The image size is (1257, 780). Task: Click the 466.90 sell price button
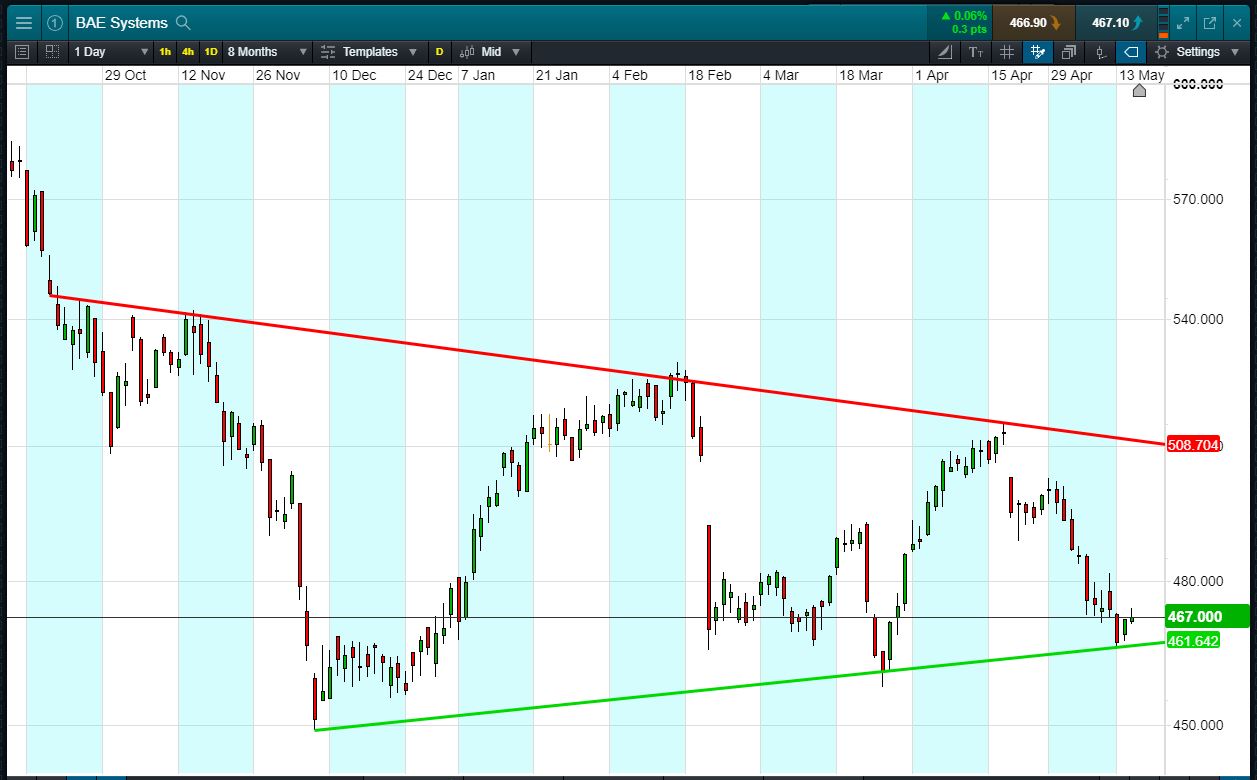[1034, 22]
